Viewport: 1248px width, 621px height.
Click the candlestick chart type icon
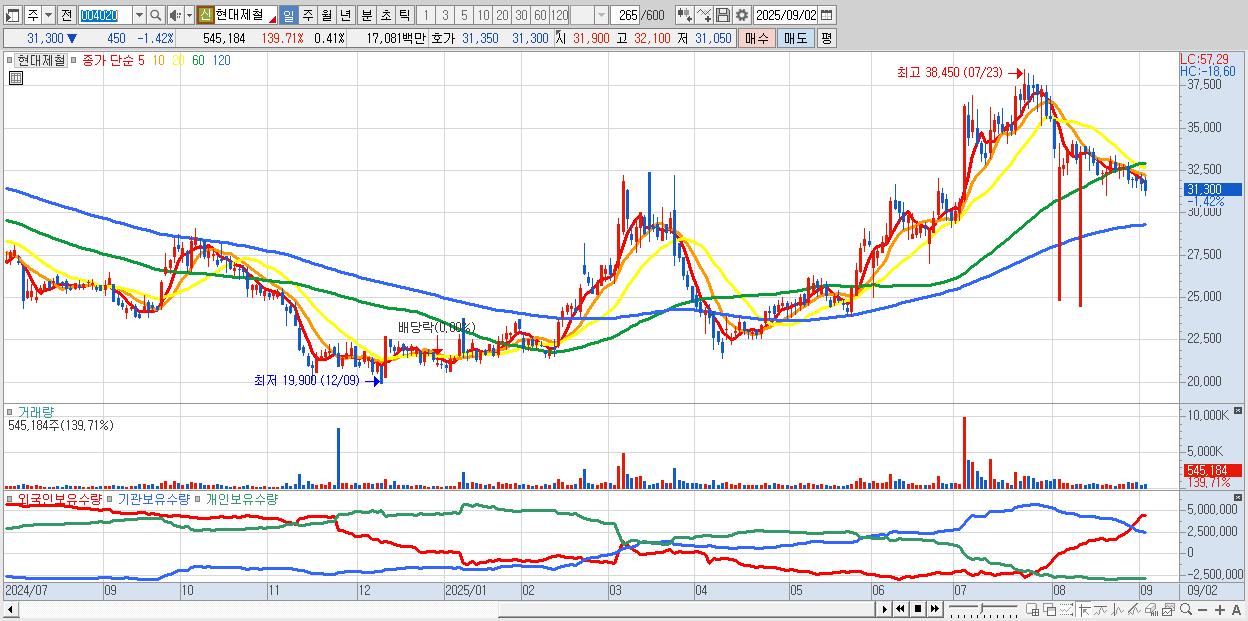pyautogui.click(x=1118, y=610)
